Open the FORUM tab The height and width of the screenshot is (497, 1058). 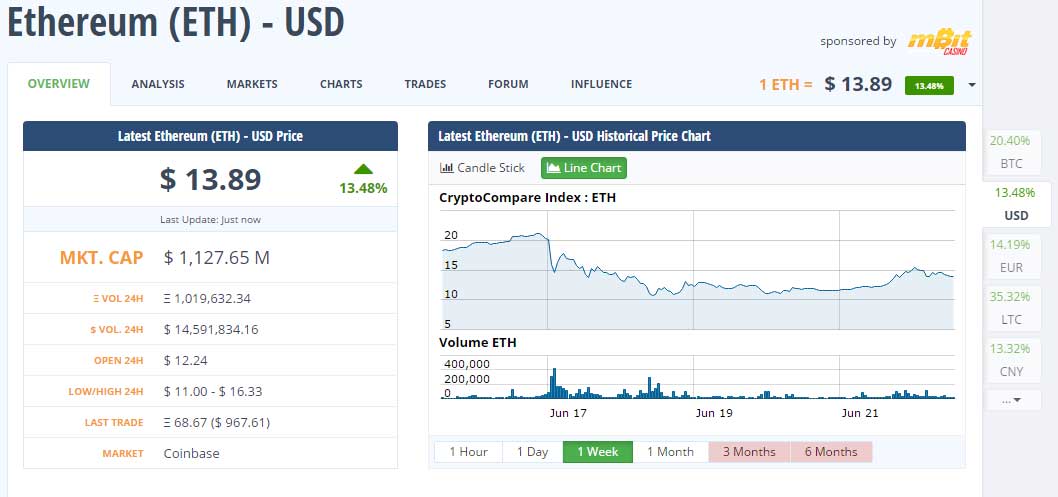[x=508, y=84]
